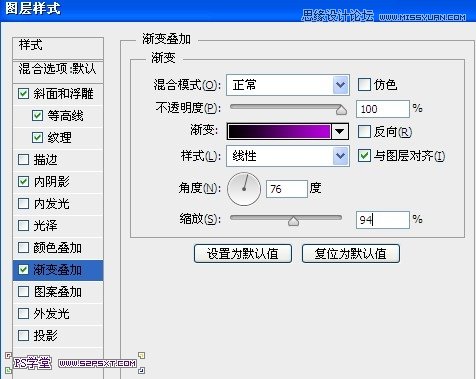Open the 纹理 settings row

point(58,138)
